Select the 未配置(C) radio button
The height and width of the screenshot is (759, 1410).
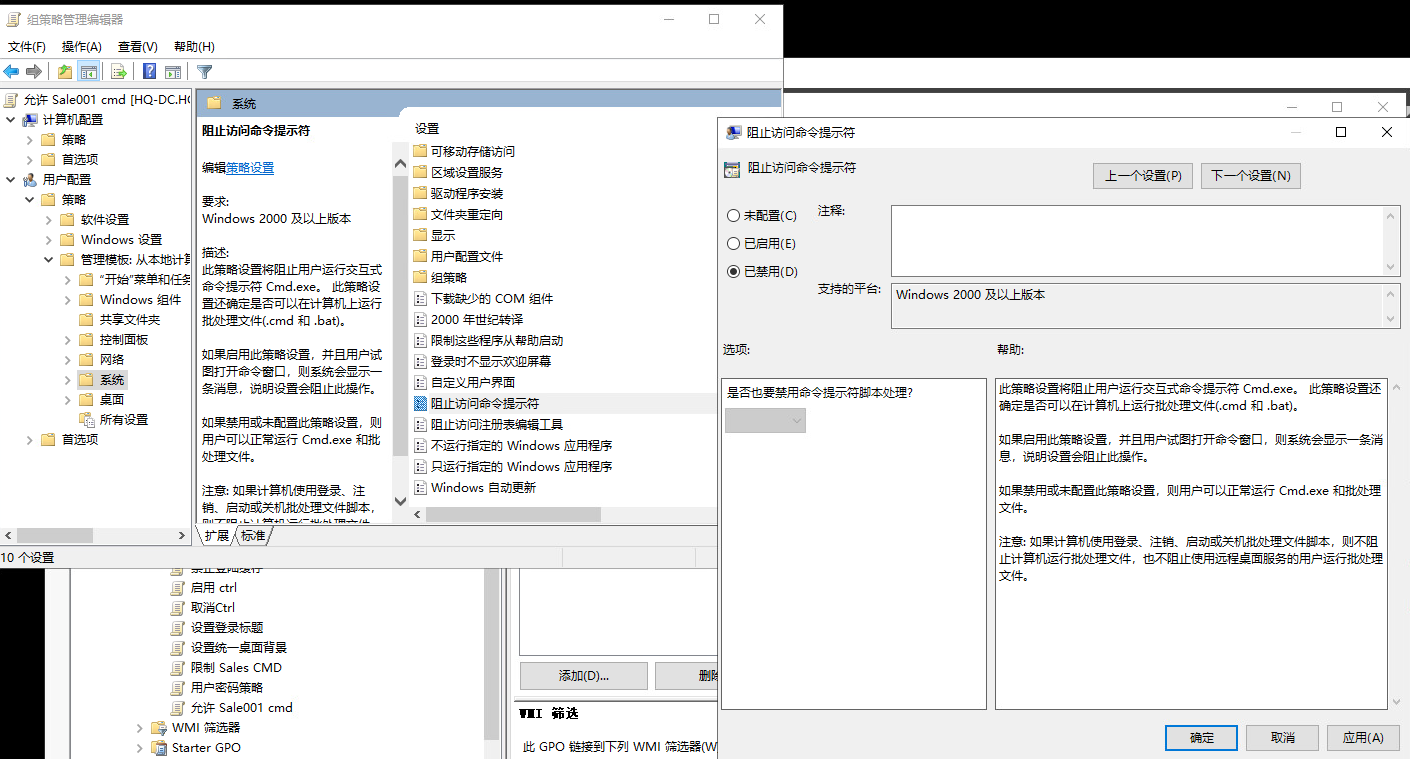[x=734, y=215]
